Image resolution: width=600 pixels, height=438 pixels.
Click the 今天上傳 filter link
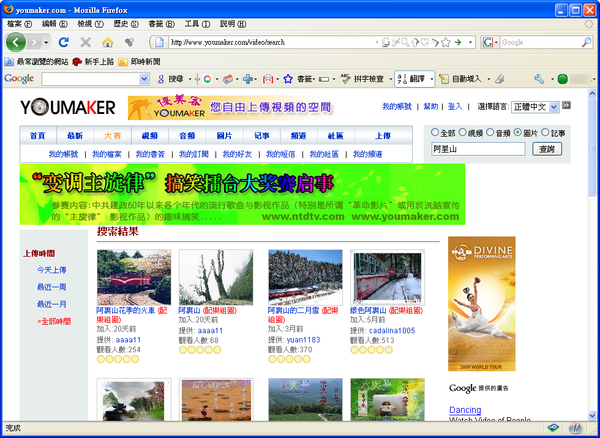pyautogui.click(x=52, y=270)
